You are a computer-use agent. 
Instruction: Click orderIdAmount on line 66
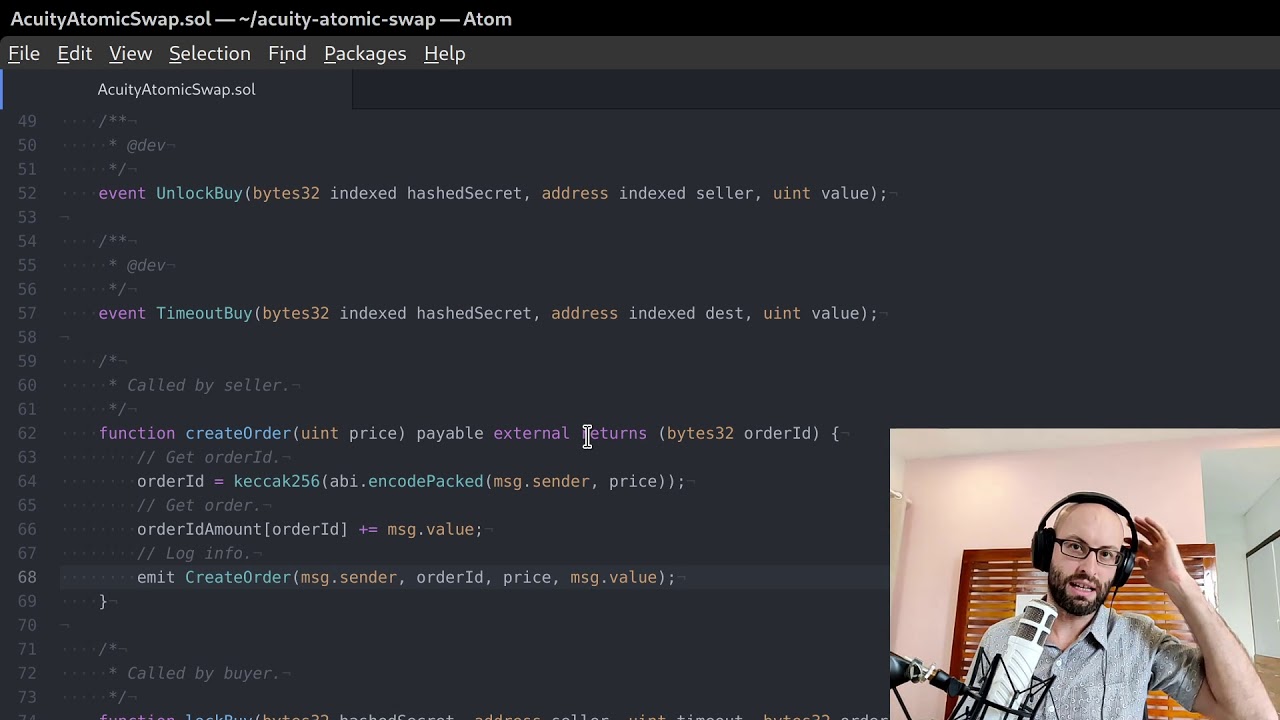point(199,529)
